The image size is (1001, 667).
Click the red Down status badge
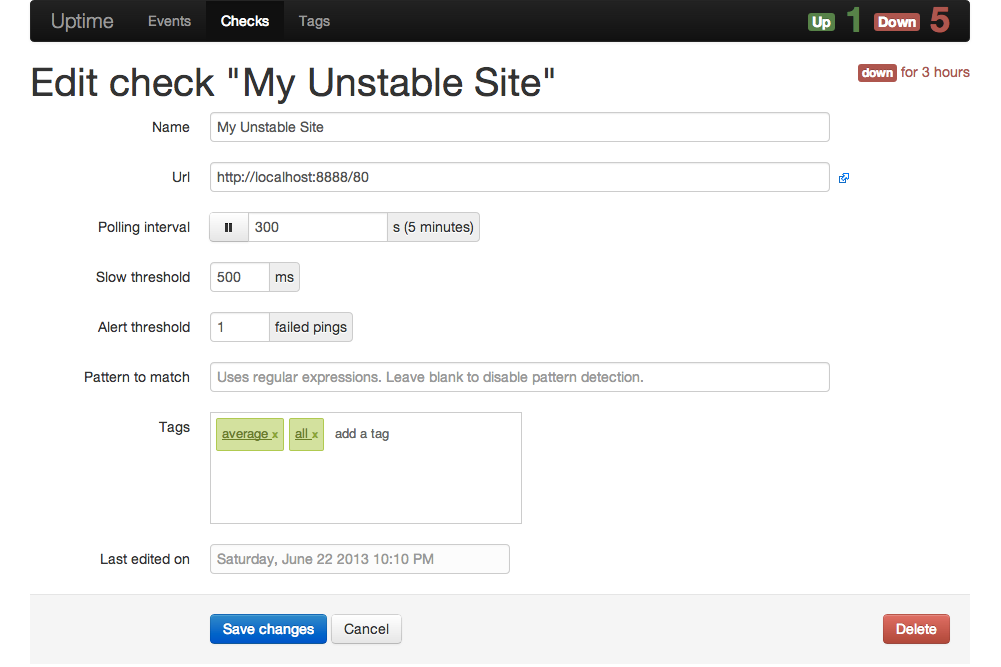click(896, 22)
